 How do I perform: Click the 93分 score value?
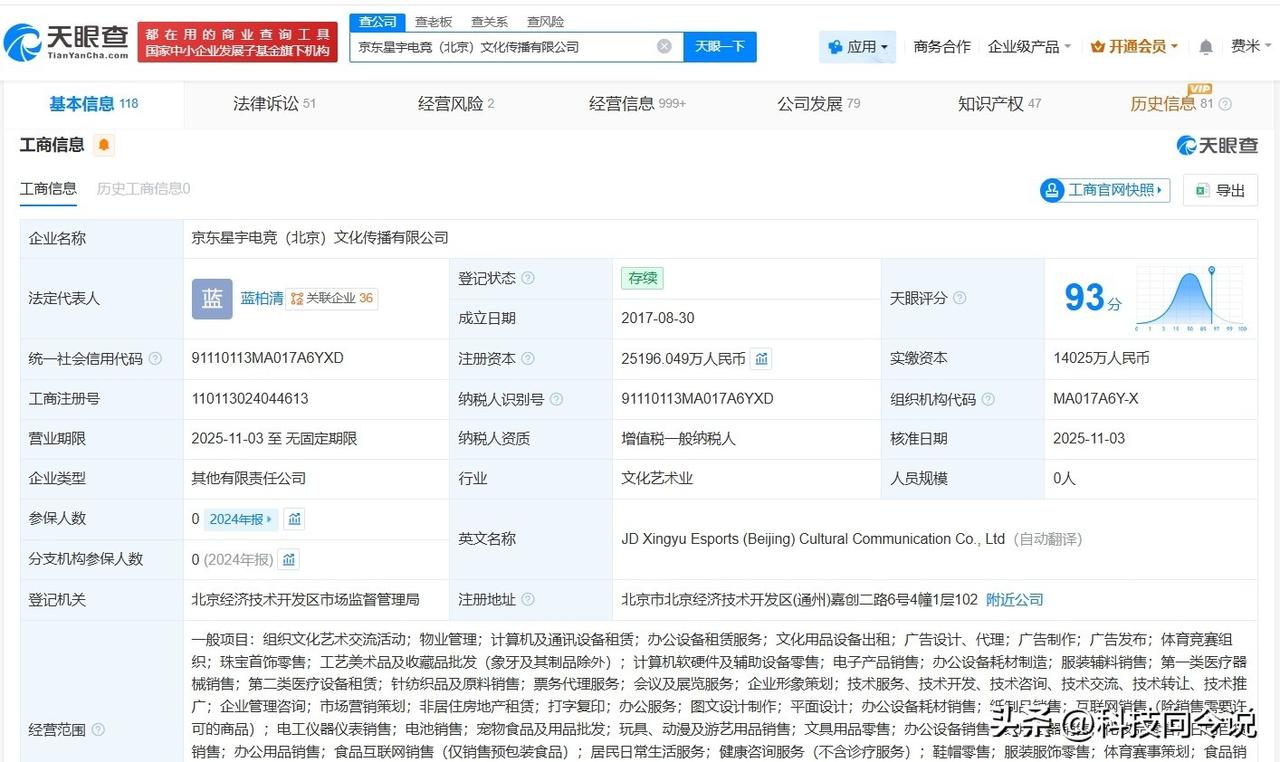coord(1092,298)
